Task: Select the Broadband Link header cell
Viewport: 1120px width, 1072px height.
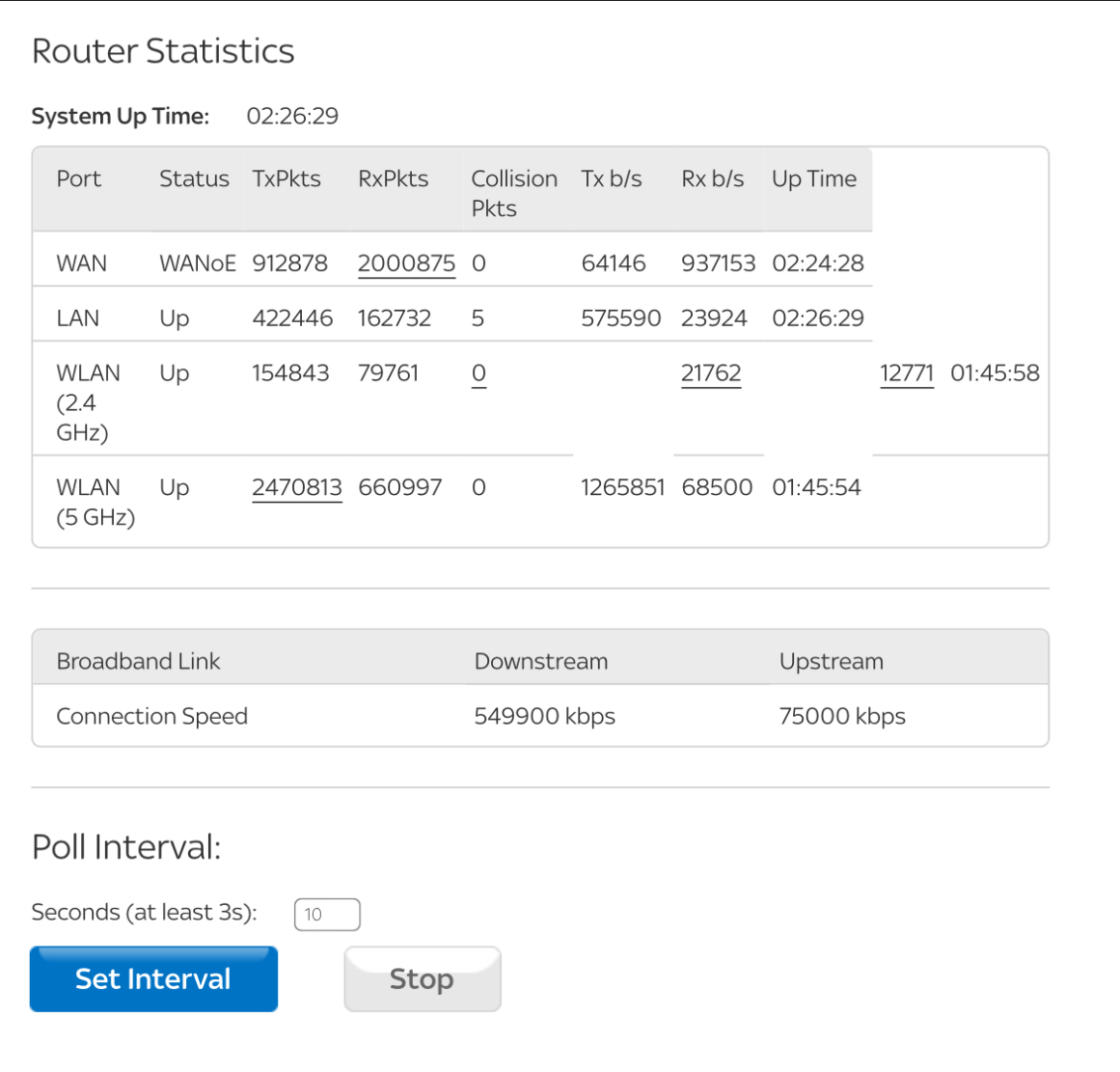Action: pyautogui.click(x=138, y=661)
